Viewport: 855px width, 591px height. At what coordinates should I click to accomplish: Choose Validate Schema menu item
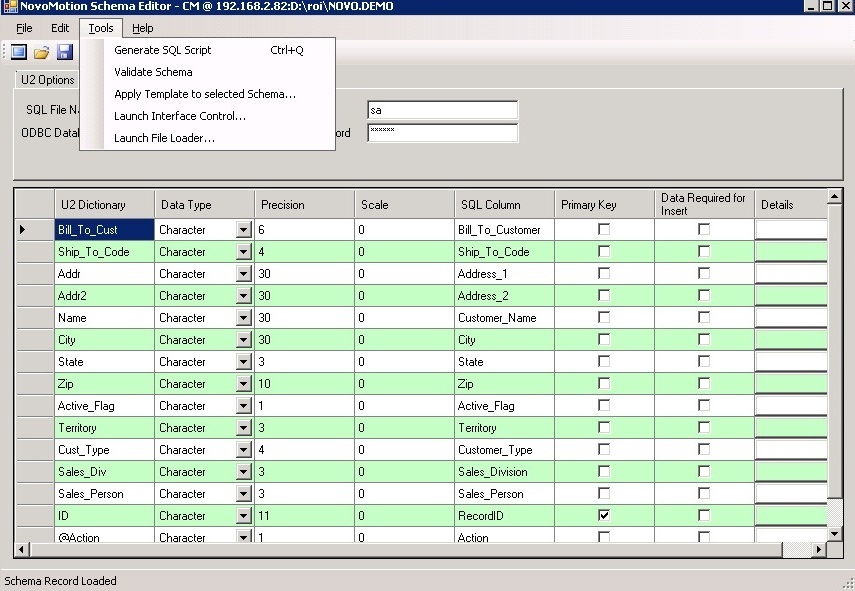coord(153,72)
